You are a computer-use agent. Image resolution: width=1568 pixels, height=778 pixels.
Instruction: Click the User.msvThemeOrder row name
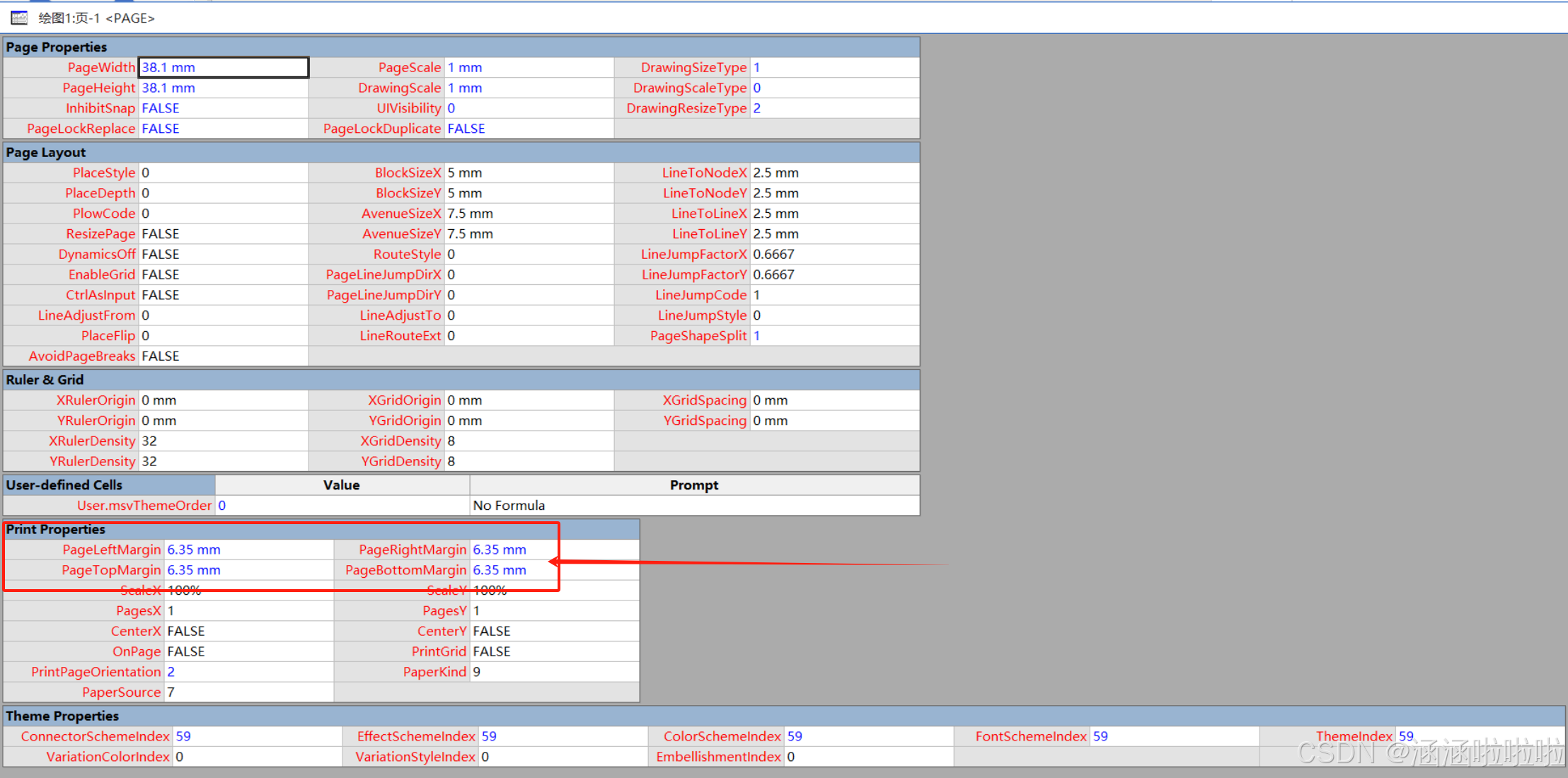144,506
